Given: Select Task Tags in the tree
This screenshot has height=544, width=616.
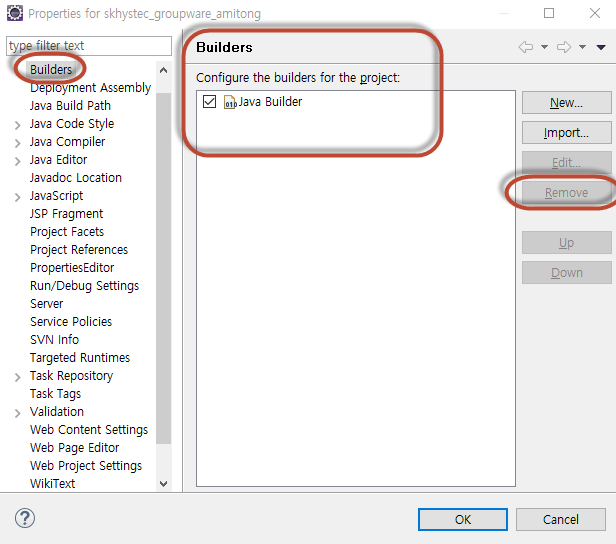Looking at the screenshot, I should pyautogui.click(x=55, y=394).
